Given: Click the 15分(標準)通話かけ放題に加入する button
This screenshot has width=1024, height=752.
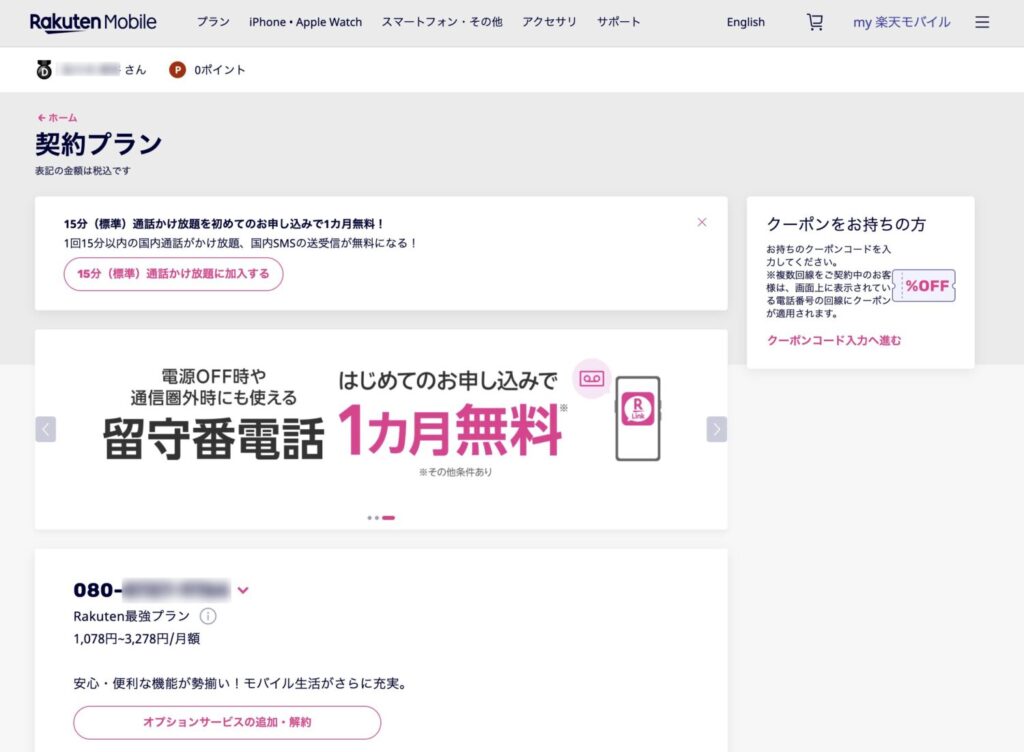Looking at the screenshot, I should 173,274.
